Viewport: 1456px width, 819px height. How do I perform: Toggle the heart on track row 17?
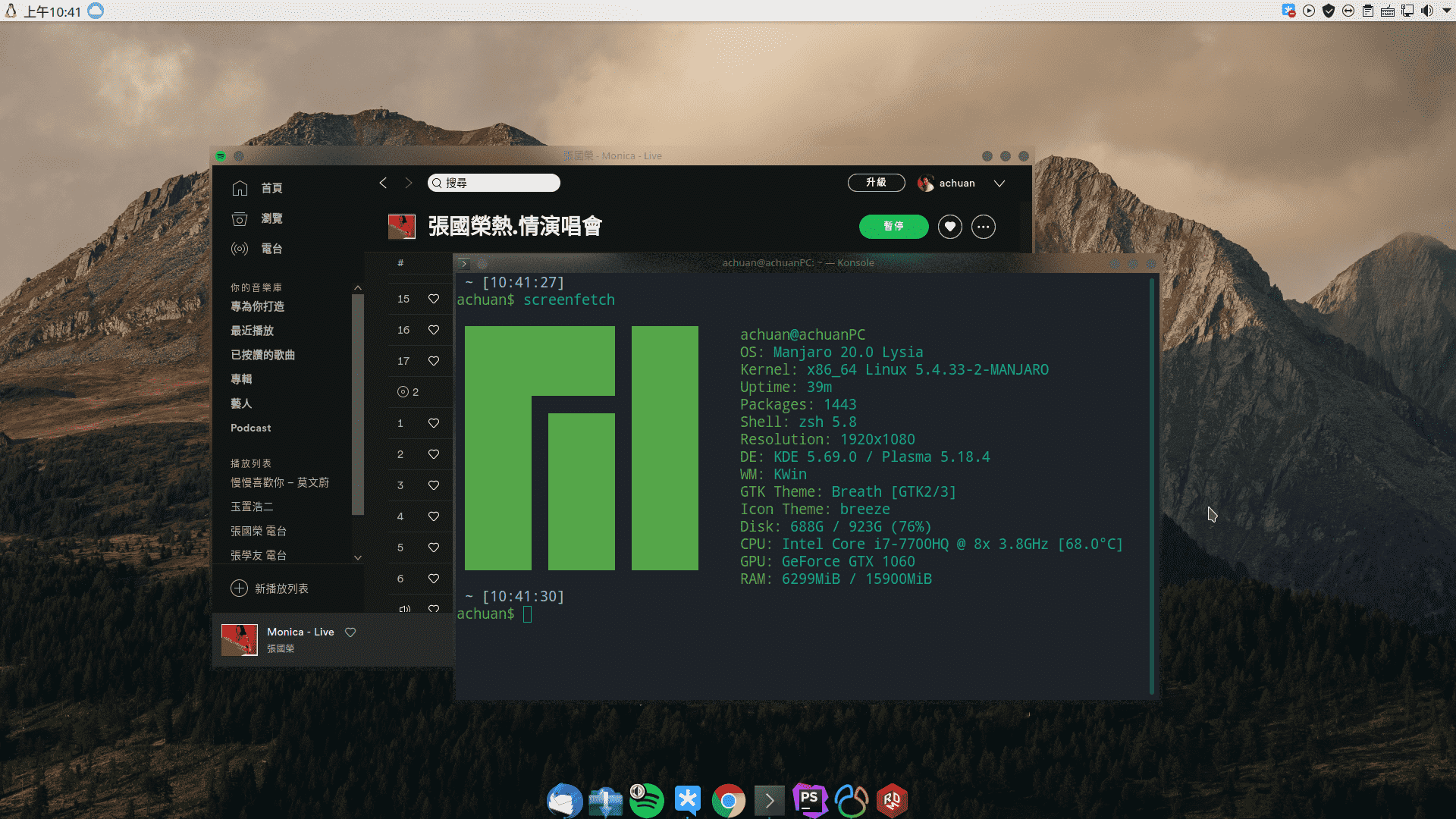click(434, 361)
